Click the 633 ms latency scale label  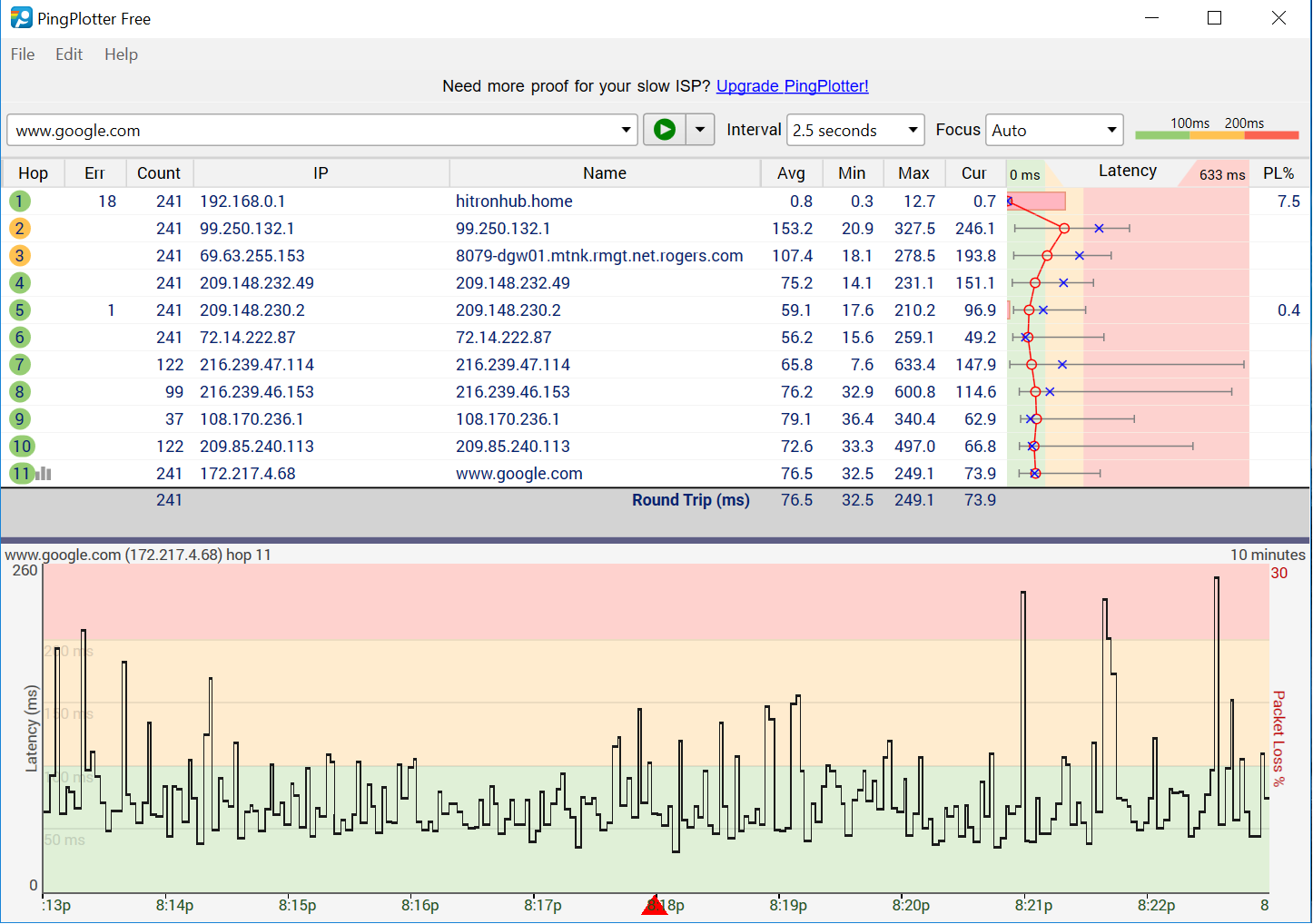coord(1222,175)
